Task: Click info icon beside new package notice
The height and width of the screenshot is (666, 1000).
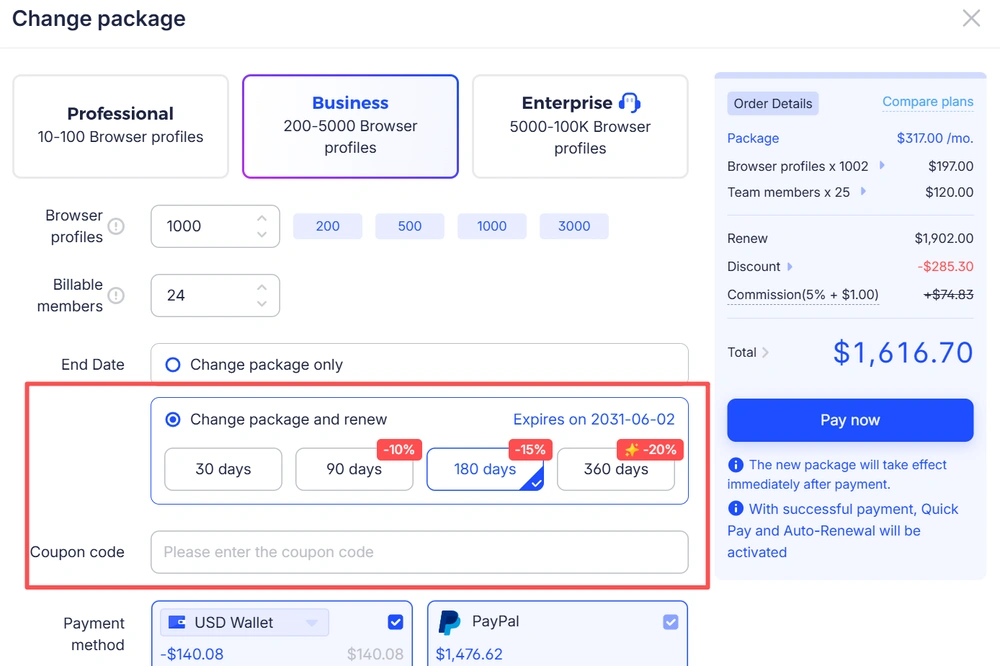Action: click(735, 464)
